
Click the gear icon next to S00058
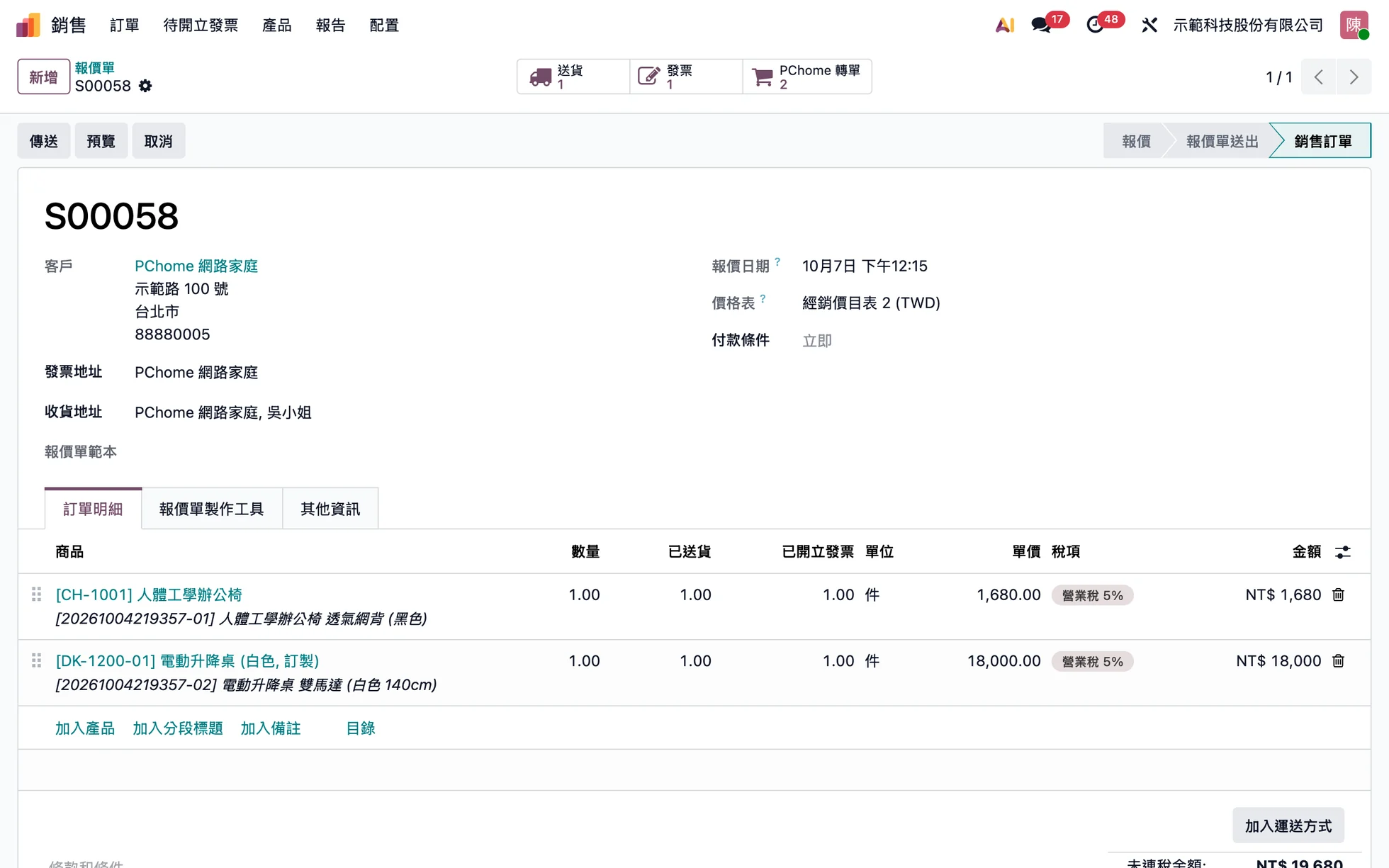(x=145, y=86)
